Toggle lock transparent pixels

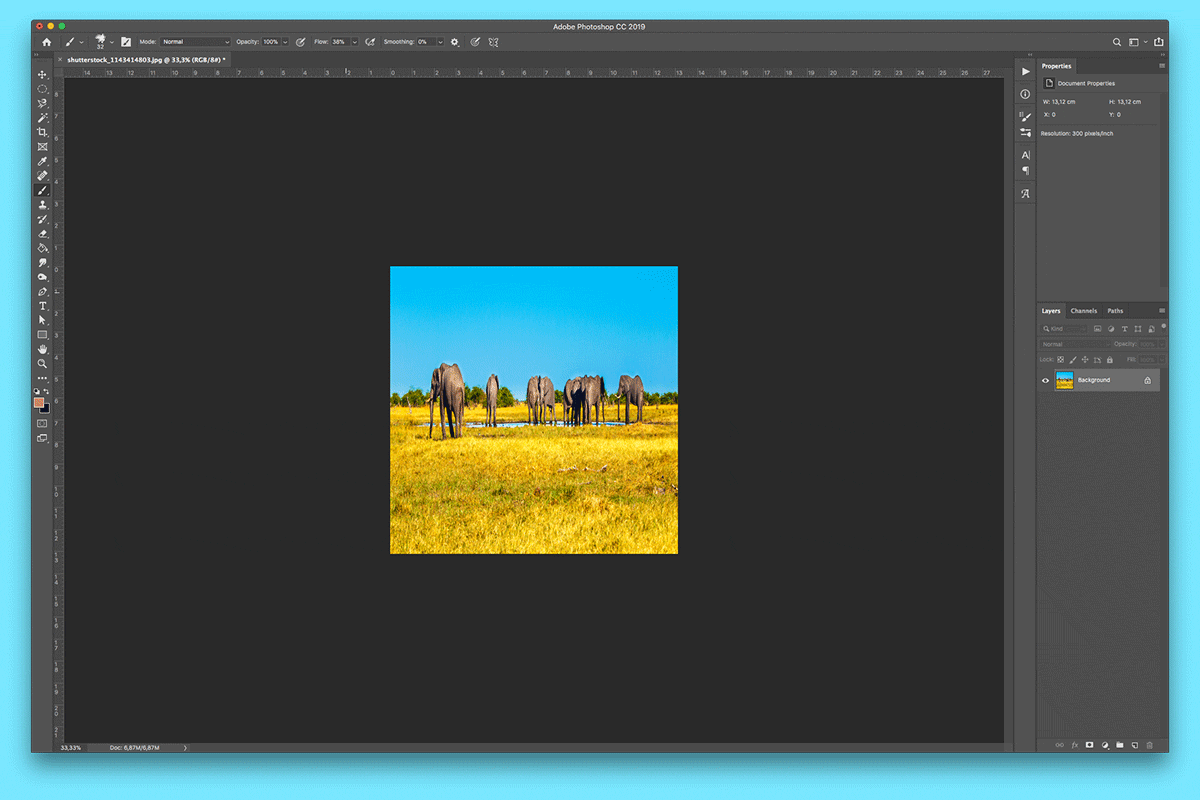1061,359
